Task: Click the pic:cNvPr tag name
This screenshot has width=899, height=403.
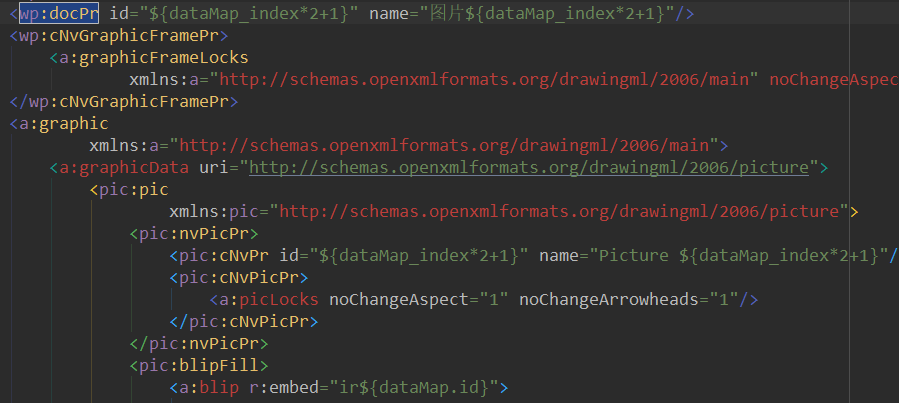Action: click(224, 256)
